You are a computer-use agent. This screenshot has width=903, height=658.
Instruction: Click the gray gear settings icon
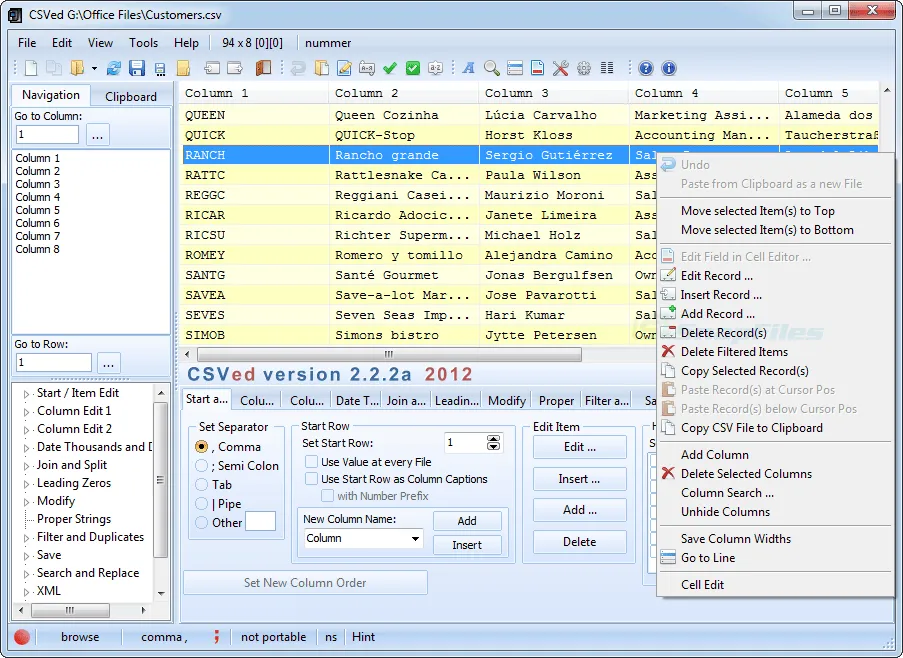click(584, 68)
